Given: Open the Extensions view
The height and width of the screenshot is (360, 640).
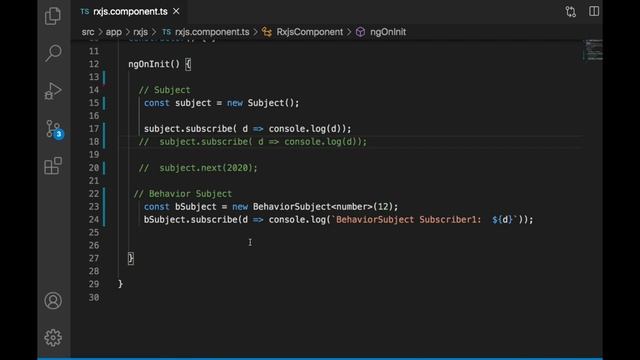Looking at the screenshot, I should (53, 166).
